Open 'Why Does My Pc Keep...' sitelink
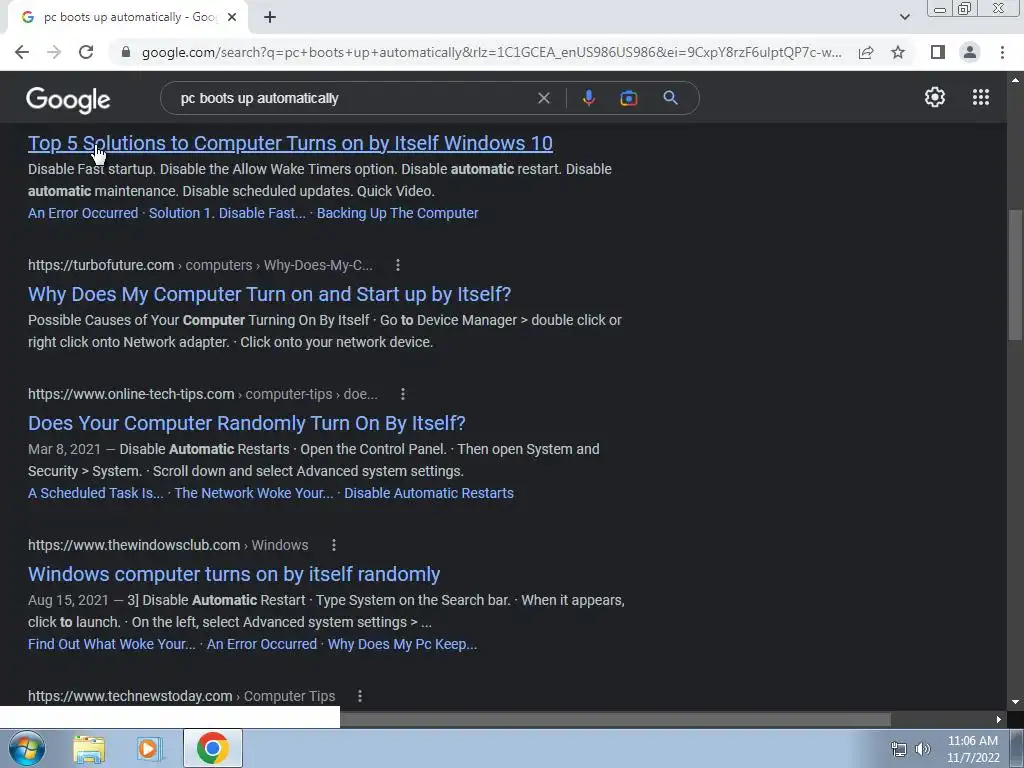 [x=402, y=644]
